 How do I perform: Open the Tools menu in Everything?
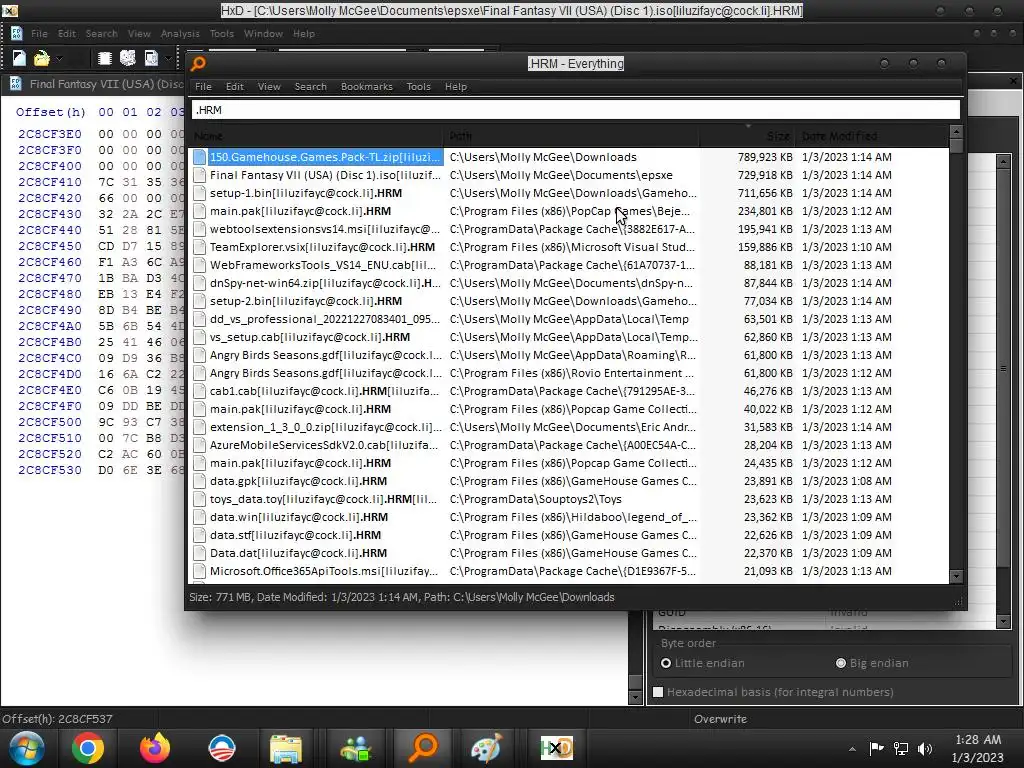(419, 86)
